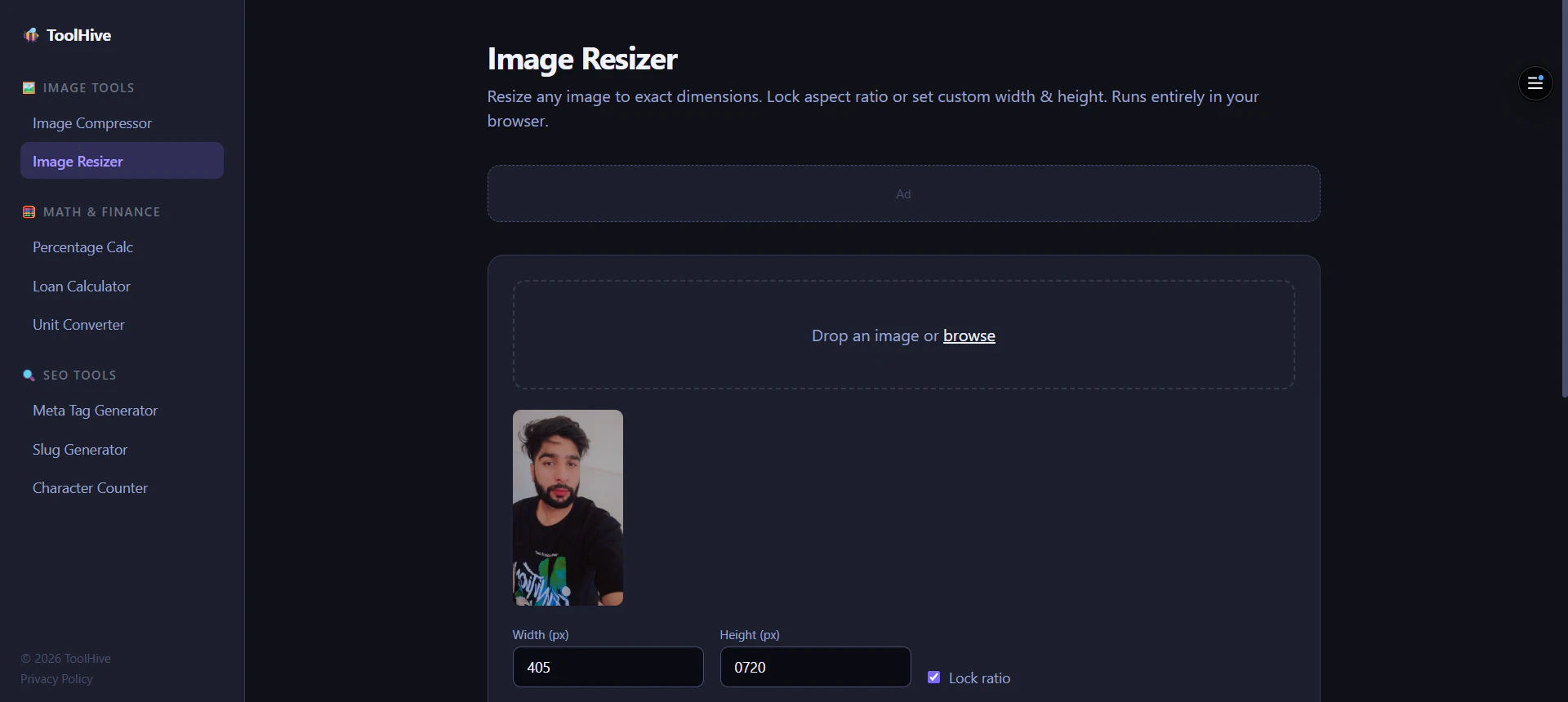1568x702 pixels.
Task: Click the Lock ratio label text
Action: (x=979, y=678)
